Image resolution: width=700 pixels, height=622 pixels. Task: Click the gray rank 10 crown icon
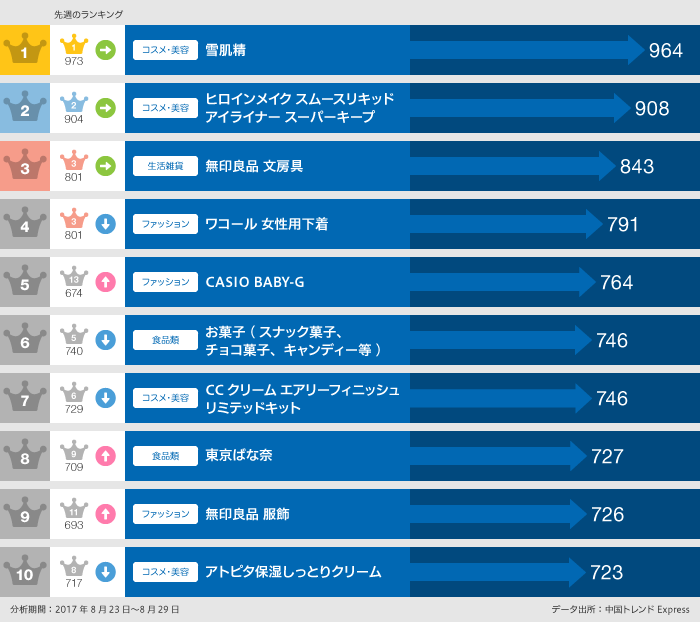click(x=25, y=572)
